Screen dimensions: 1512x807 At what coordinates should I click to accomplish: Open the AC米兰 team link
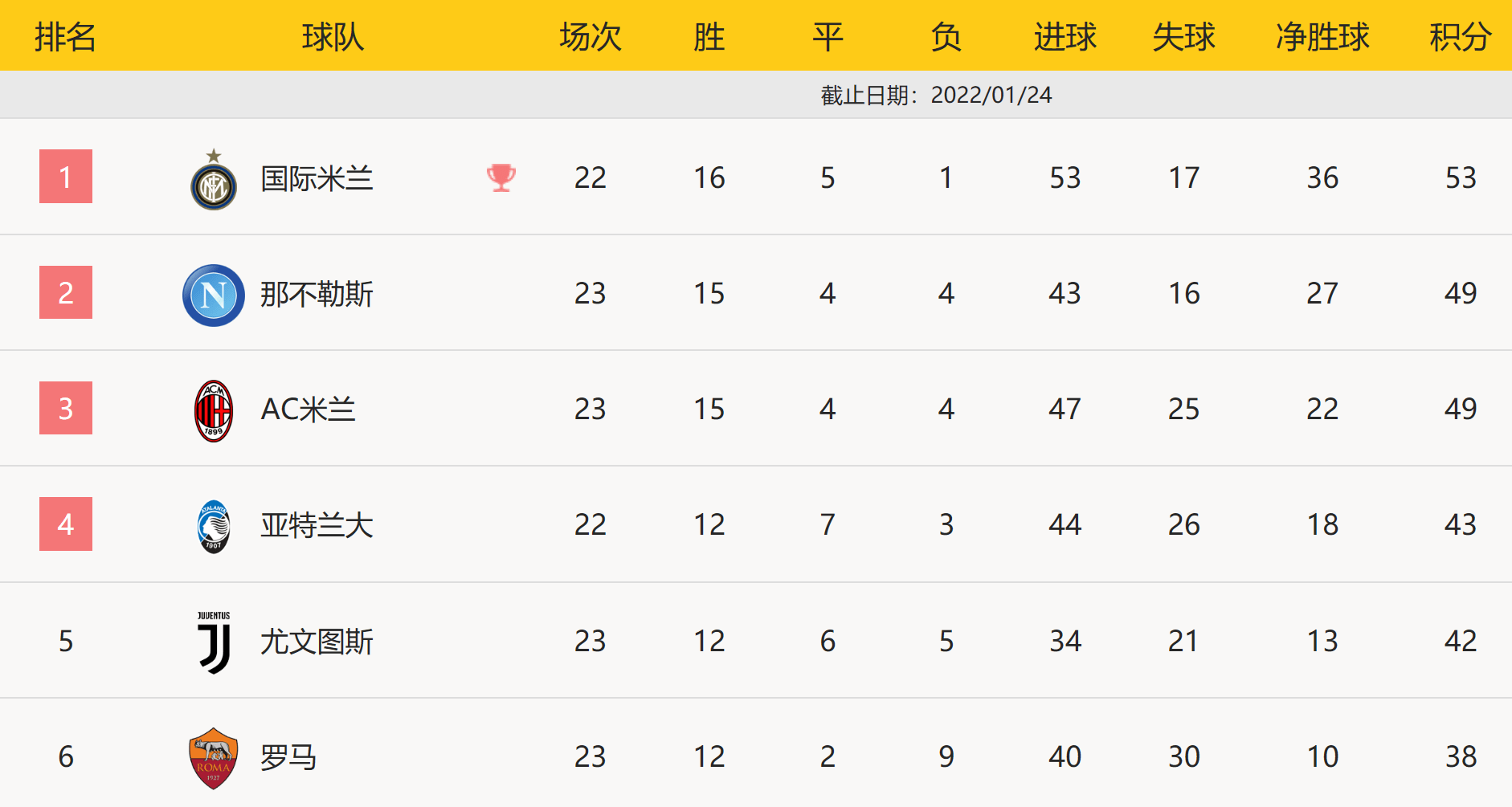click(x=308, y=410)
